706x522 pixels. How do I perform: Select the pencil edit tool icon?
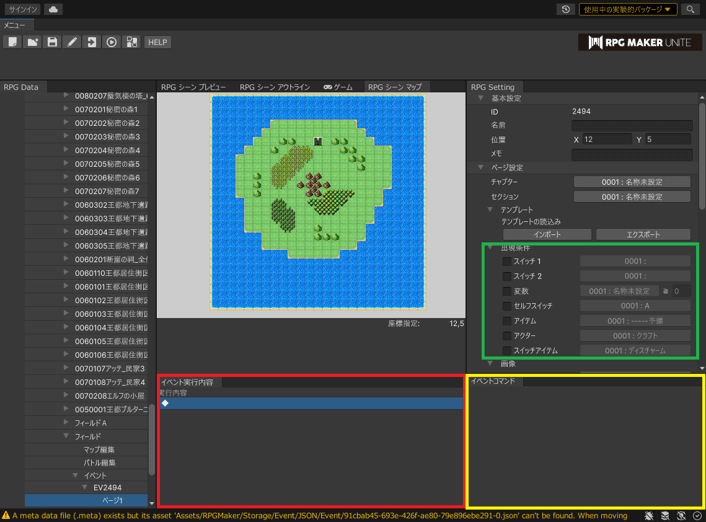[72, 42]
